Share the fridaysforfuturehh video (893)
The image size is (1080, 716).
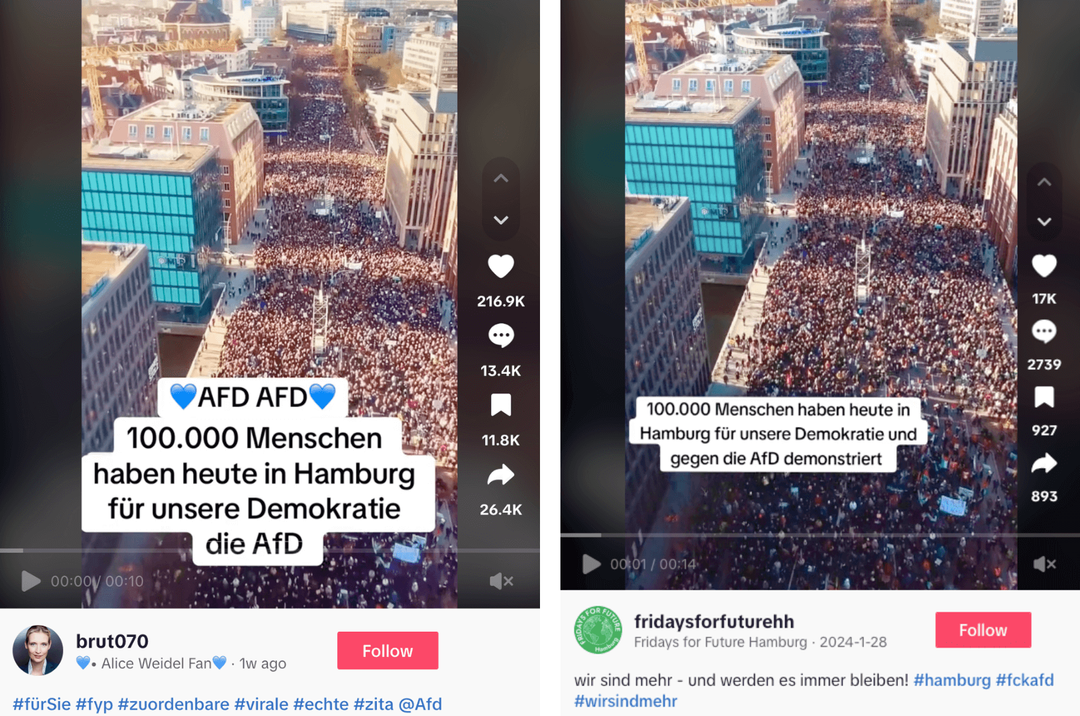(1044, 463)
